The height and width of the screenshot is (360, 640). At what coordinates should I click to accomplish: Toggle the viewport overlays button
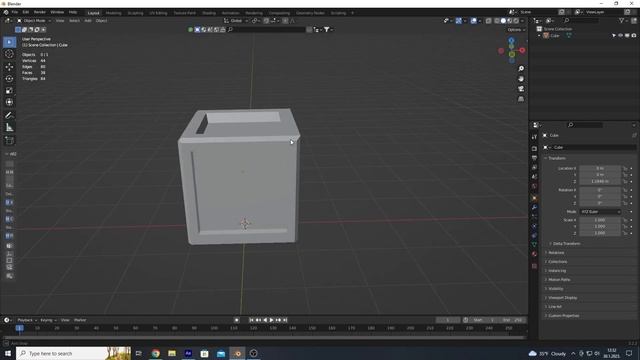(x=473, y=21)
